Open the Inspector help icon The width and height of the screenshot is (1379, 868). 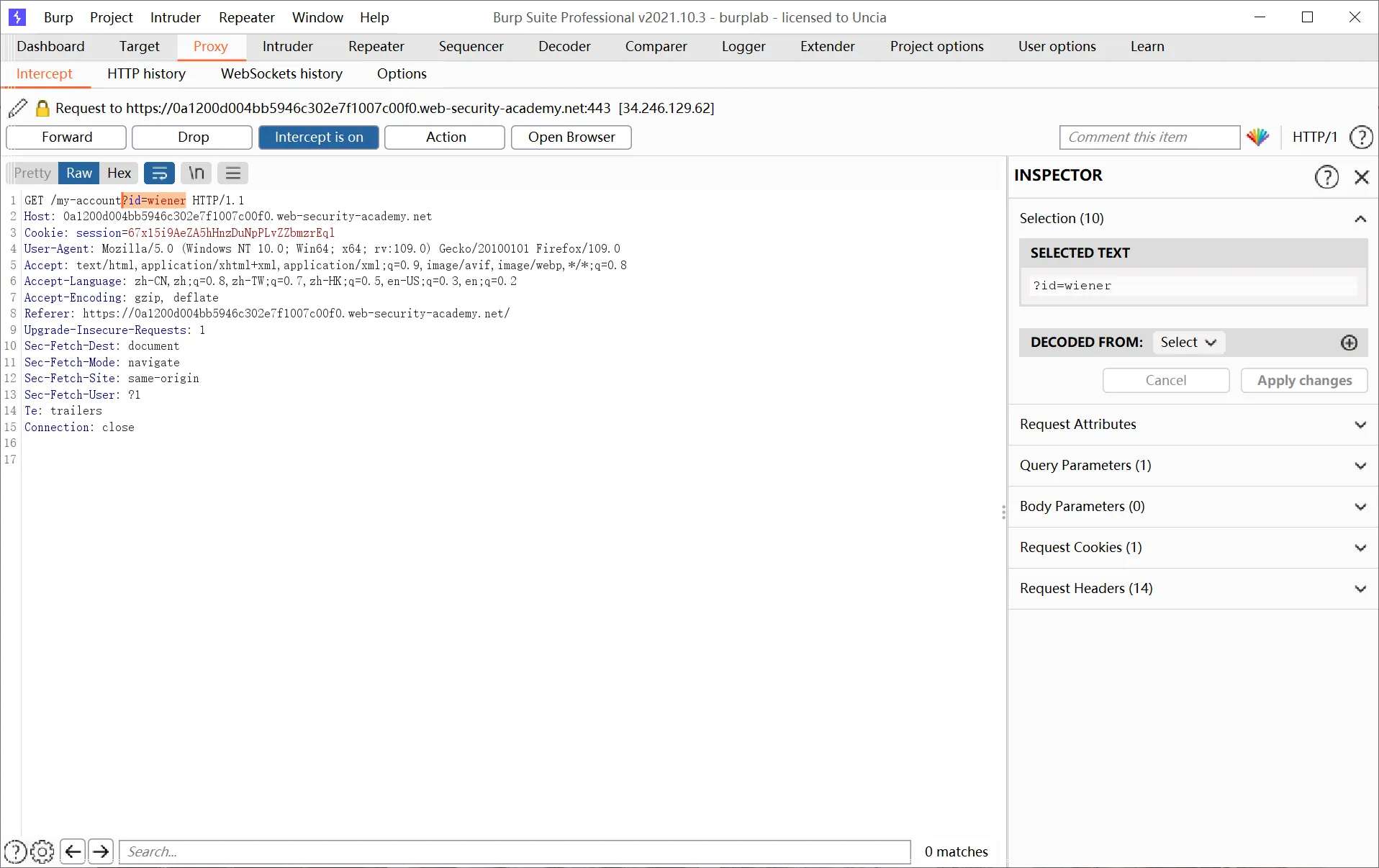(1326, 176)
